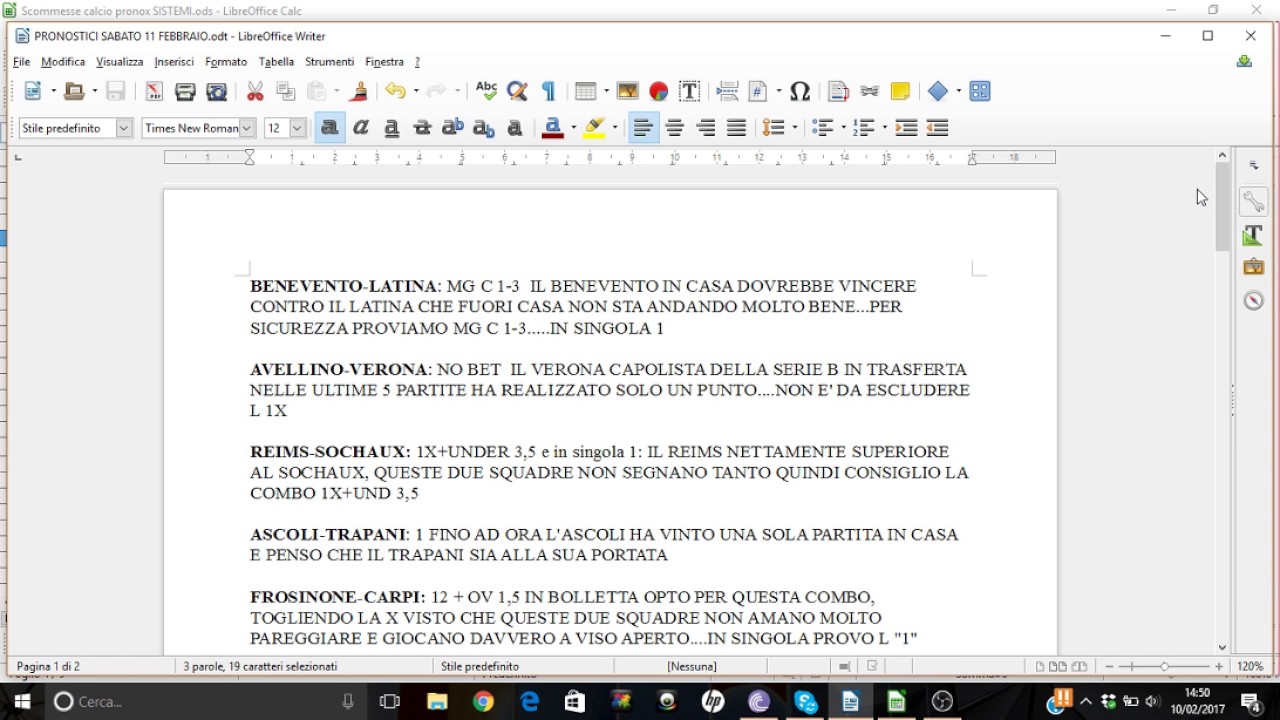Expand the font color dropdown arrow
The image size is (1280, 720).
point(574,128)
